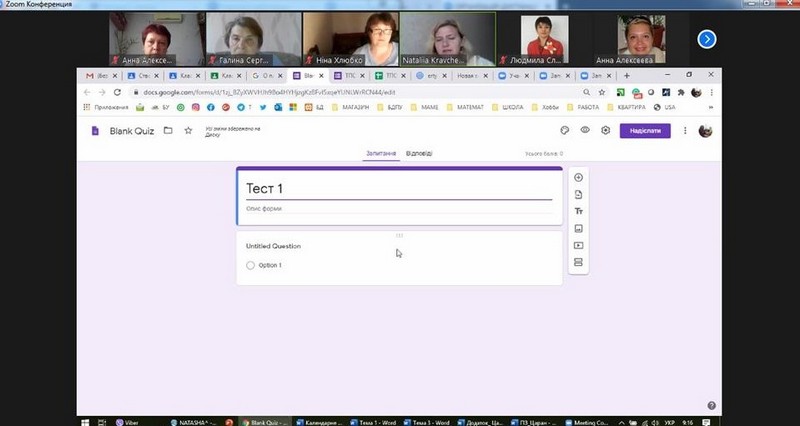Star the Blank Quiz form

[x=188, y=131]
